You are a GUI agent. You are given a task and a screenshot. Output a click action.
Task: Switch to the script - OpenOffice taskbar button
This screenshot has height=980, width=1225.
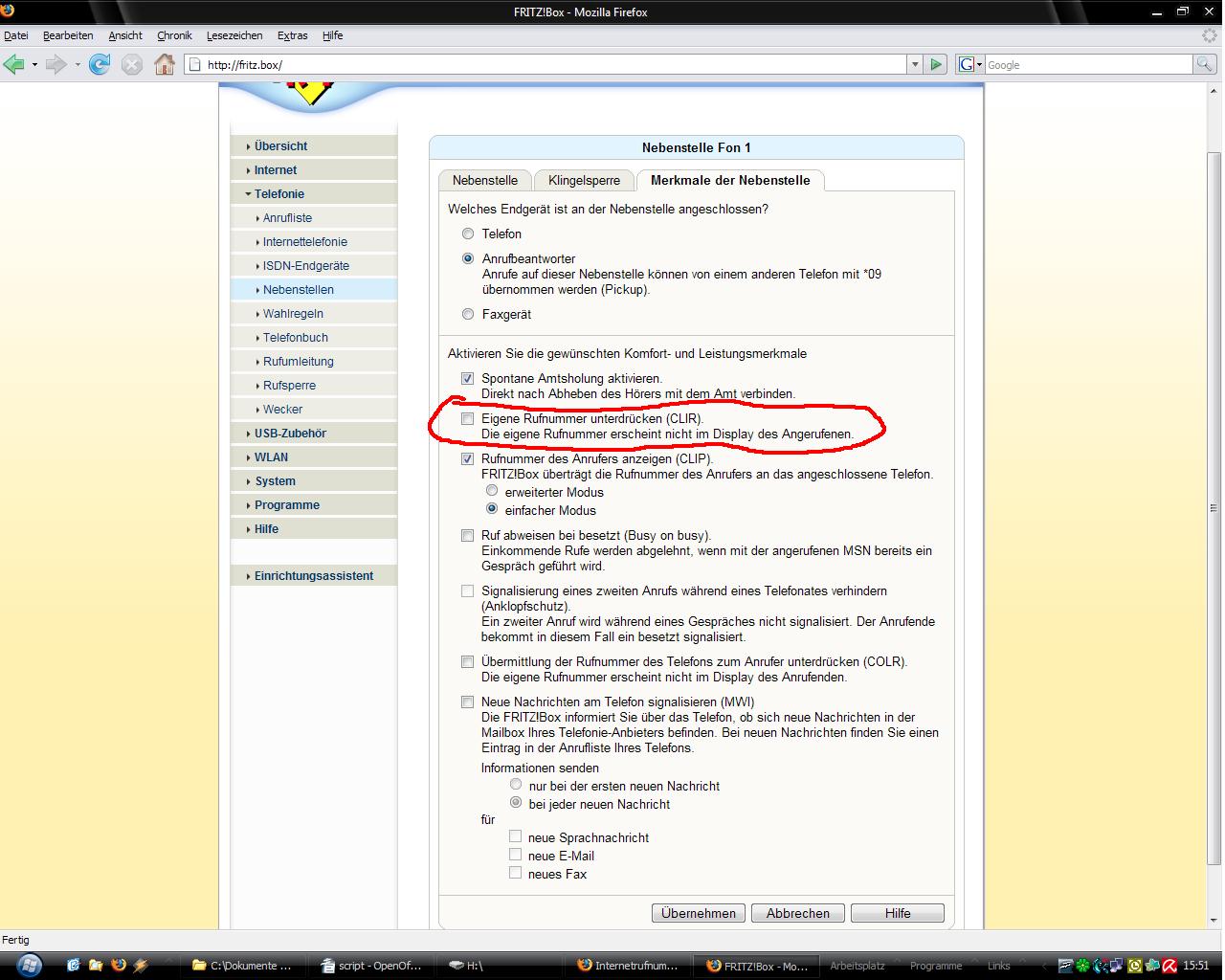(371, 966)
